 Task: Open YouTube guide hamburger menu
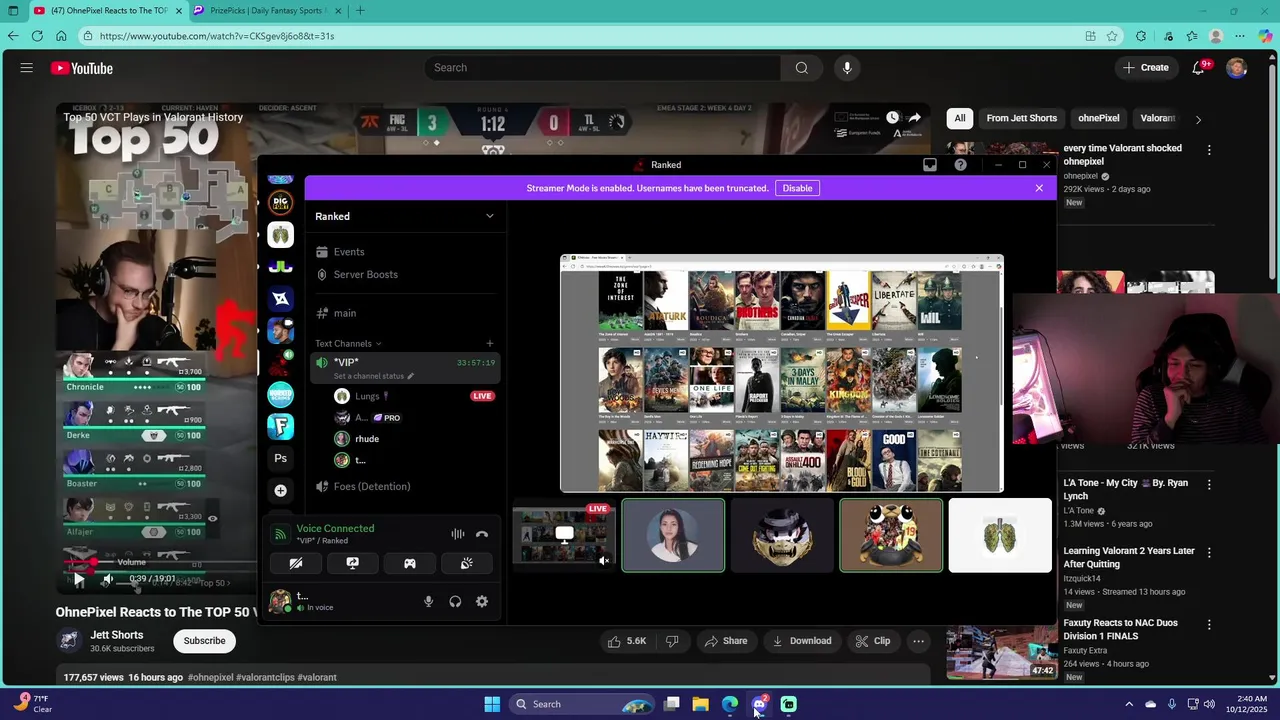coord(26,68)
